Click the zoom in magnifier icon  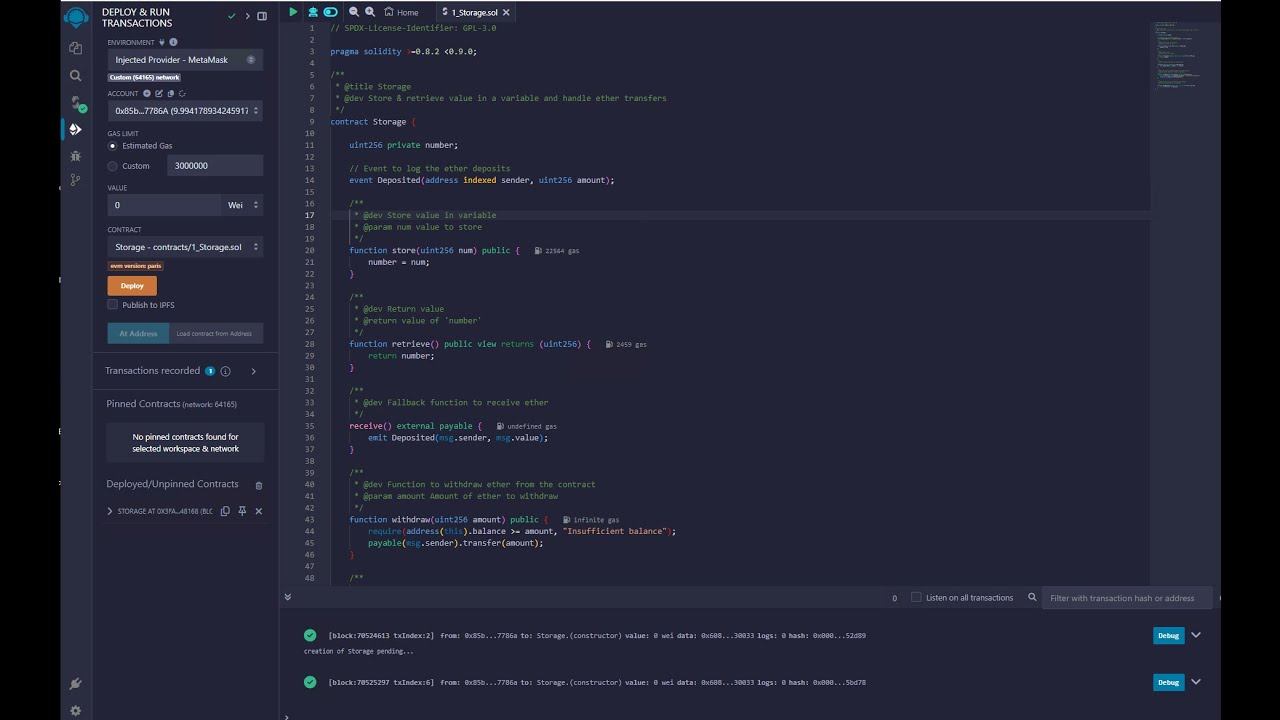[368, 12]
